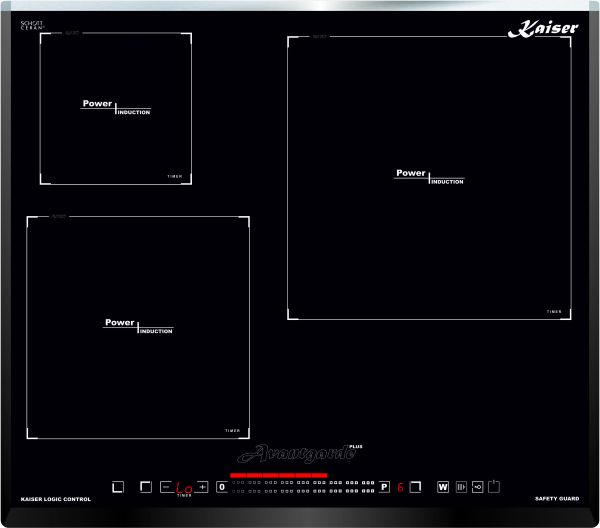Screen dimensions: 600x528
Task: Tap the red Lo timer display
Action: click(184, 488)
